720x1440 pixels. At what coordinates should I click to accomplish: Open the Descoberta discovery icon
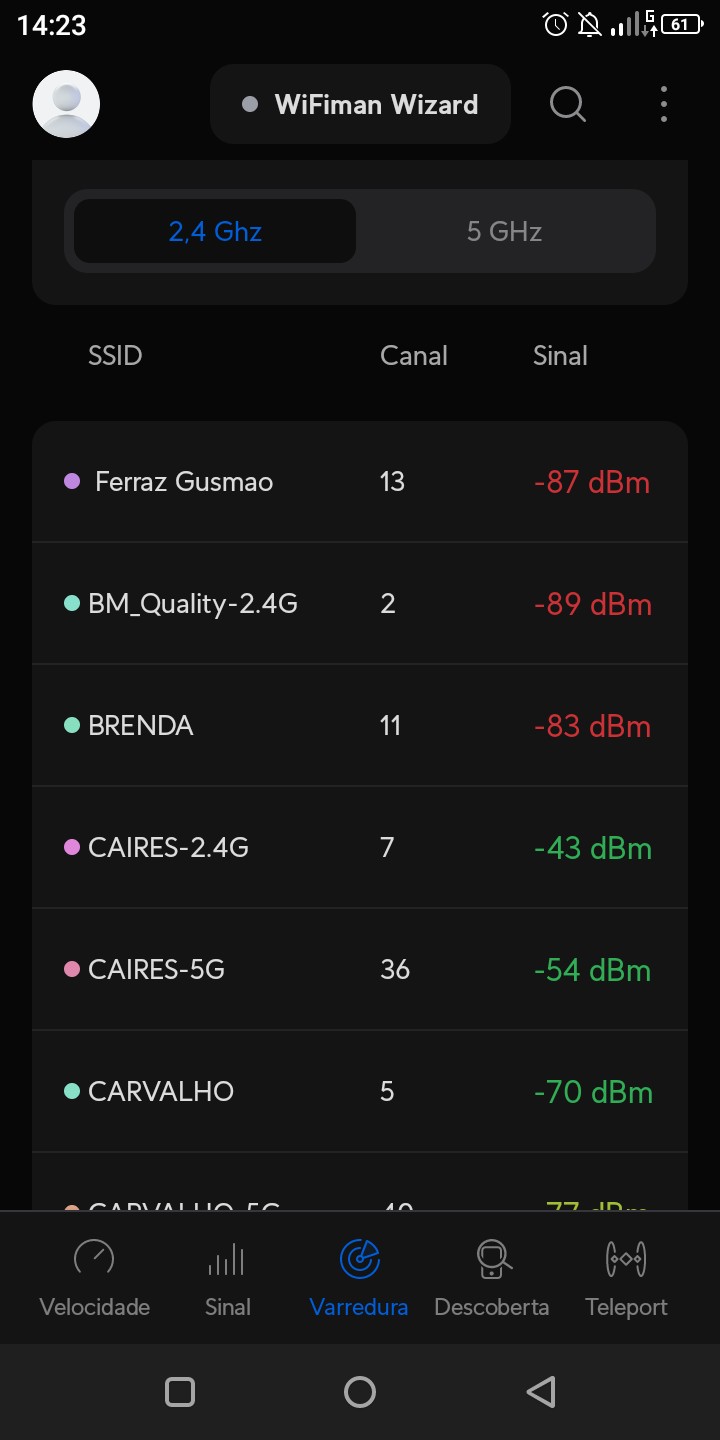492,1260
